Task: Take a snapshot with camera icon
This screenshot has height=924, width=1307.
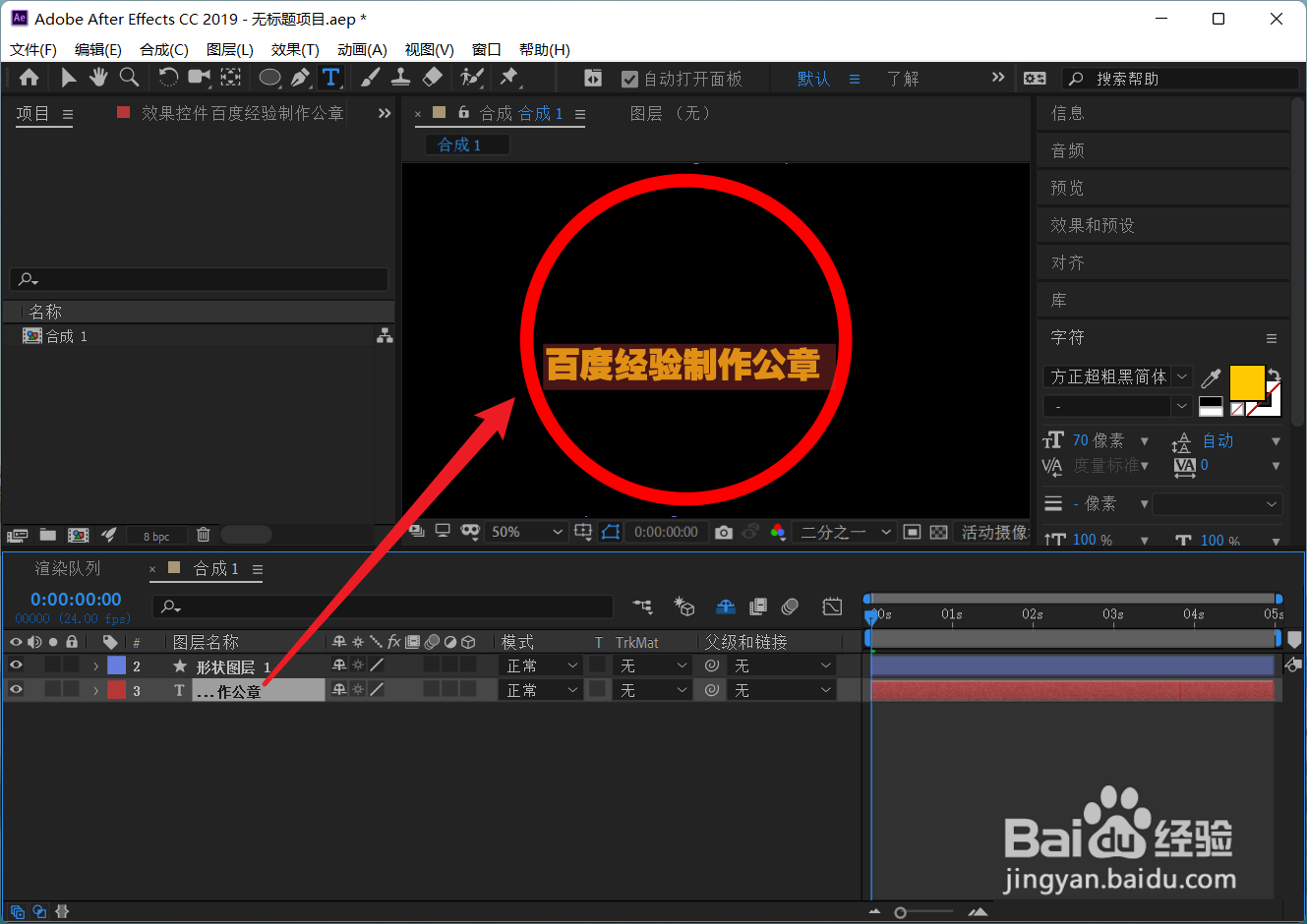Action: tap(724, 532)
